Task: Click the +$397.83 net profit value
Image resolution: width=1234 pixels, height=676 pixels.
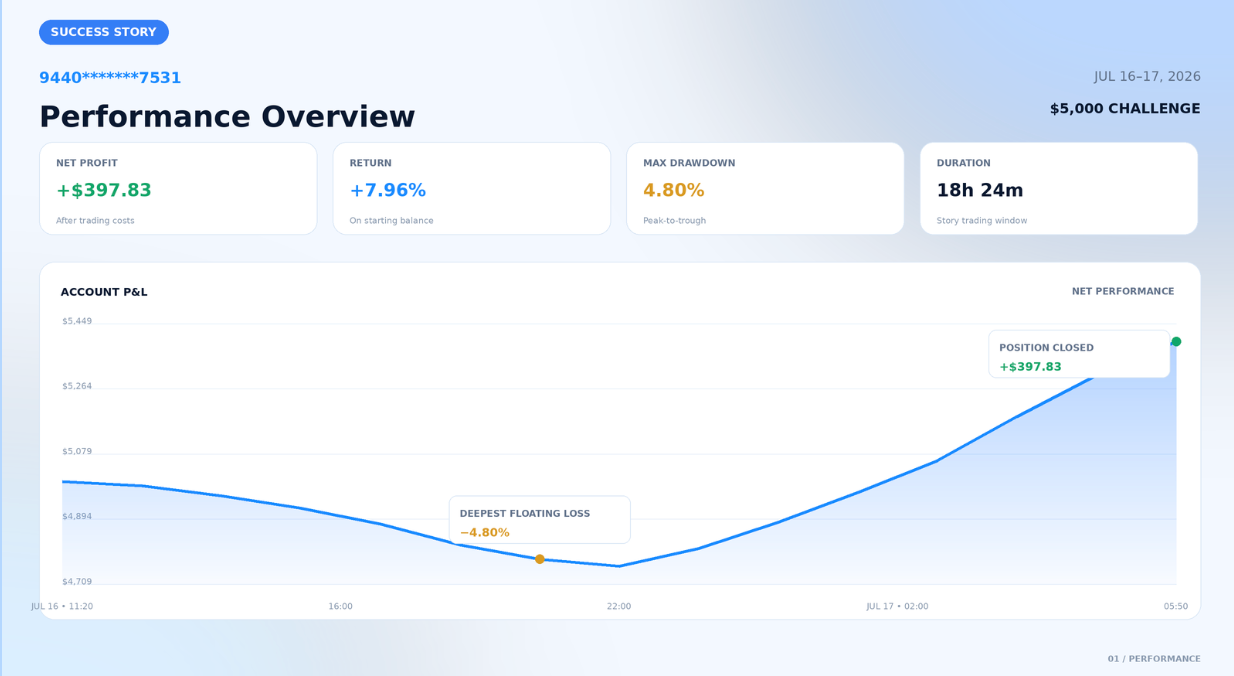Action: [104, 190]
